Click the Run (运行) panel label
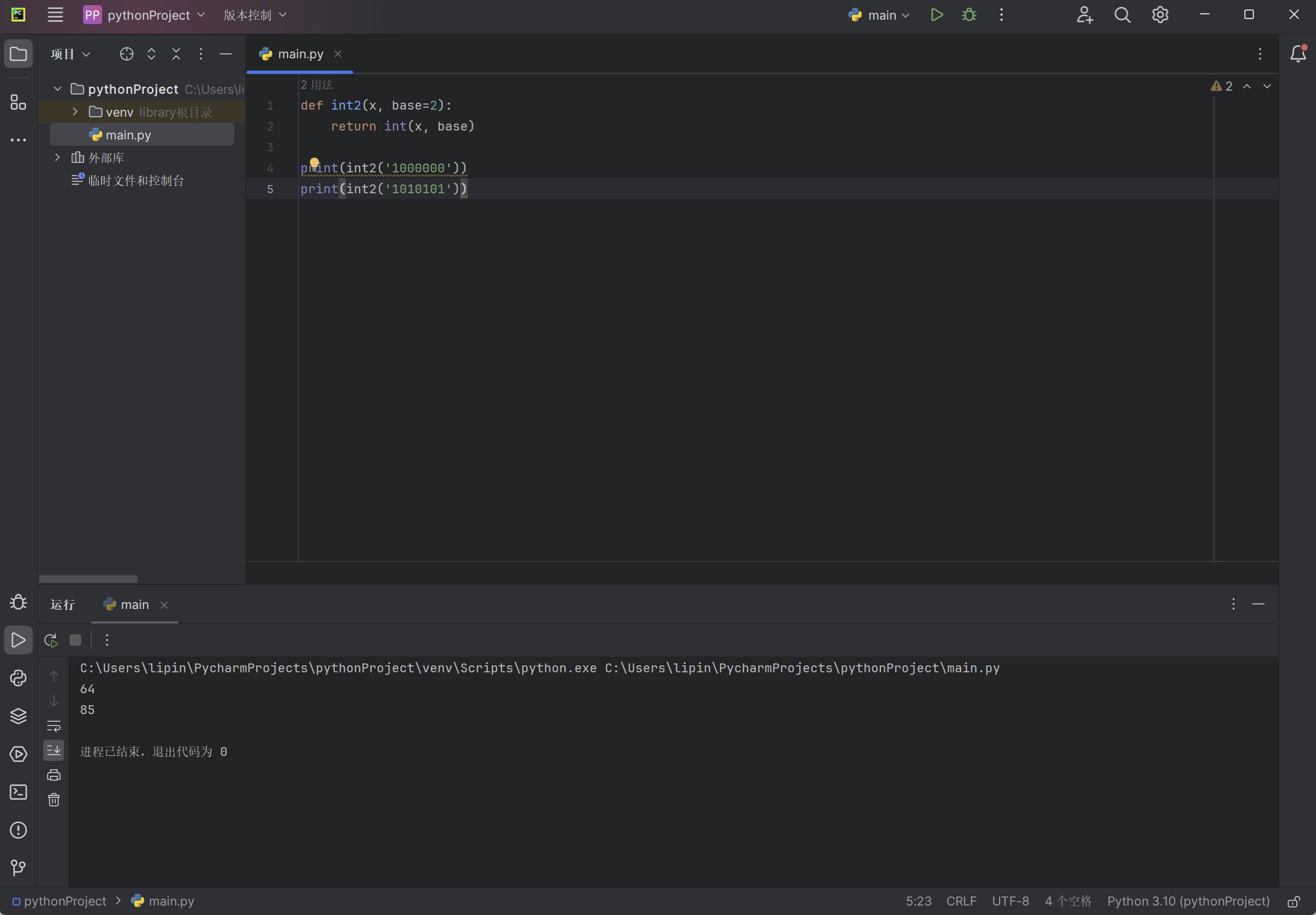The height and width of the screenshot is (915, 1316). point(62,605)
